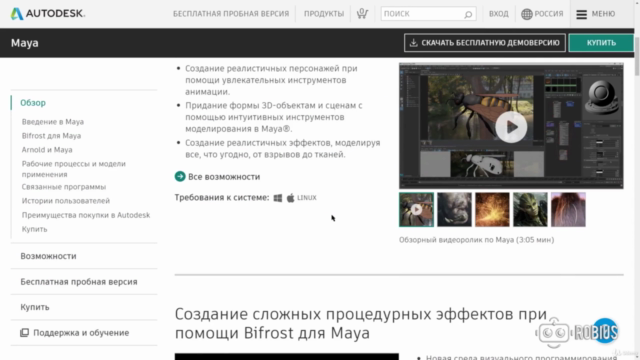640x360 pixels.
Task: Click the Все возможности link
Action: 224,177
